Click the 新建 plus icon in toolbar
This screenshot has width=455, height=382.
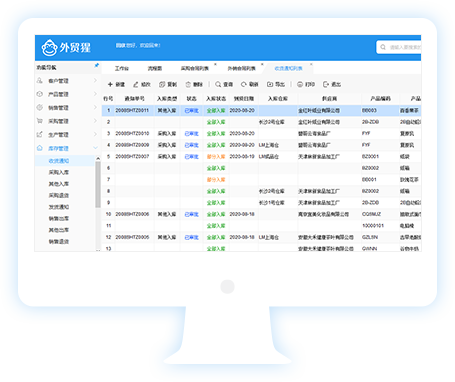pyautogui.click(x=110, y=84)
